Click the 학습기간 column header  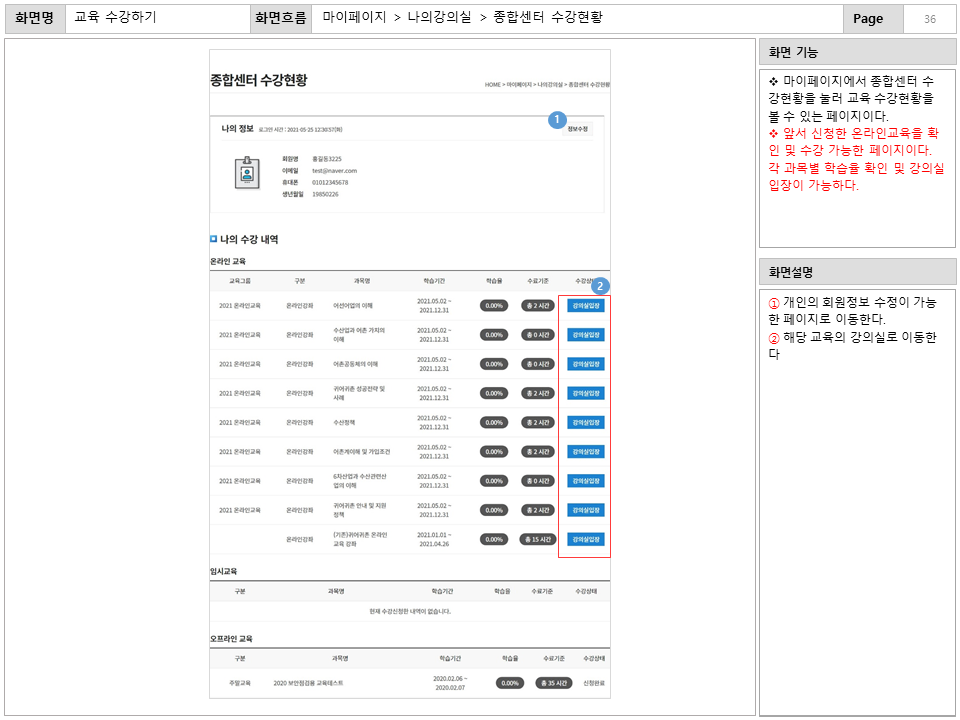[x=432, y=279]
